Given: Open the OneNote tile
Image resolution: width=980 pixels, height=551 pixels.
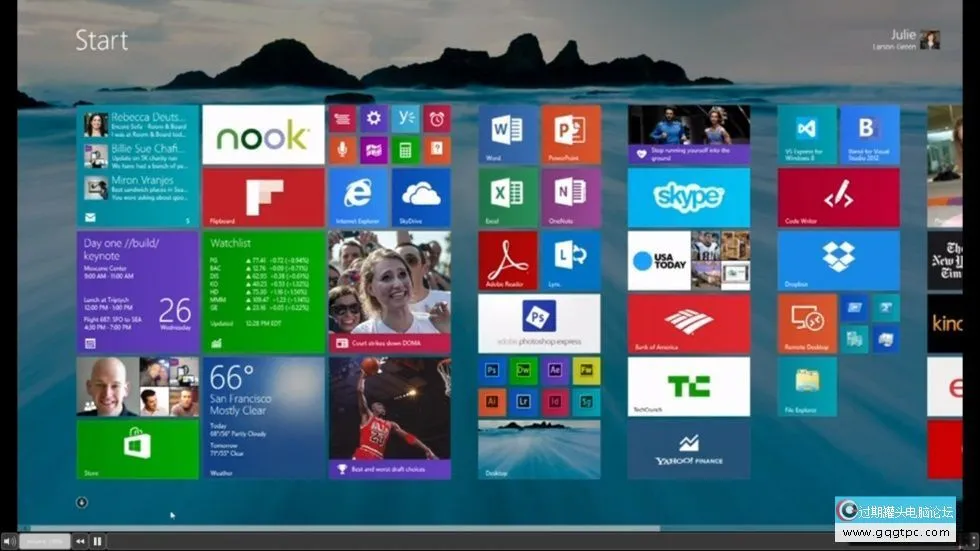Looking at the screenshot, I should 570,197.
